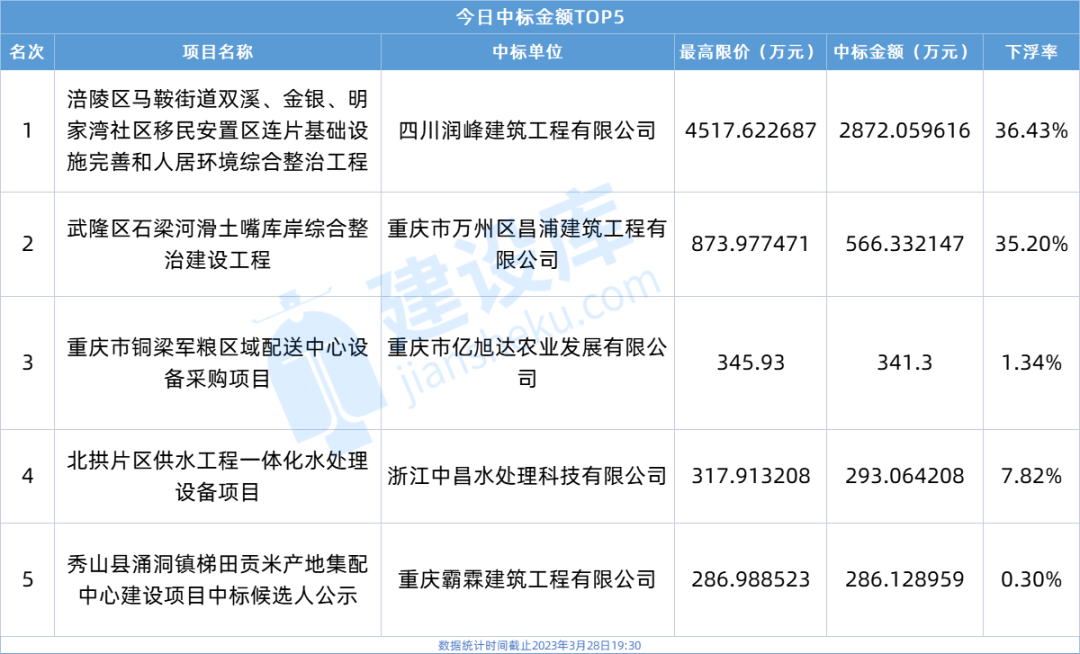
Task: Click the 1.34% discount rate cell
Action: click(x=1031, y=362)
